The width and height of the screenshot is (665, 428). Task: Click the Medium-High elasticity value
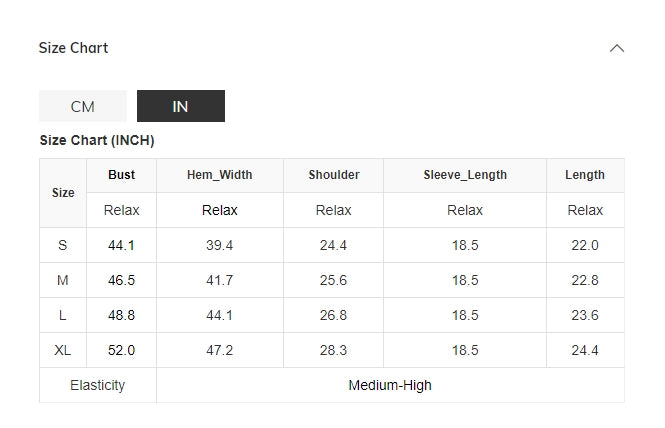click(x=390, y=385)
